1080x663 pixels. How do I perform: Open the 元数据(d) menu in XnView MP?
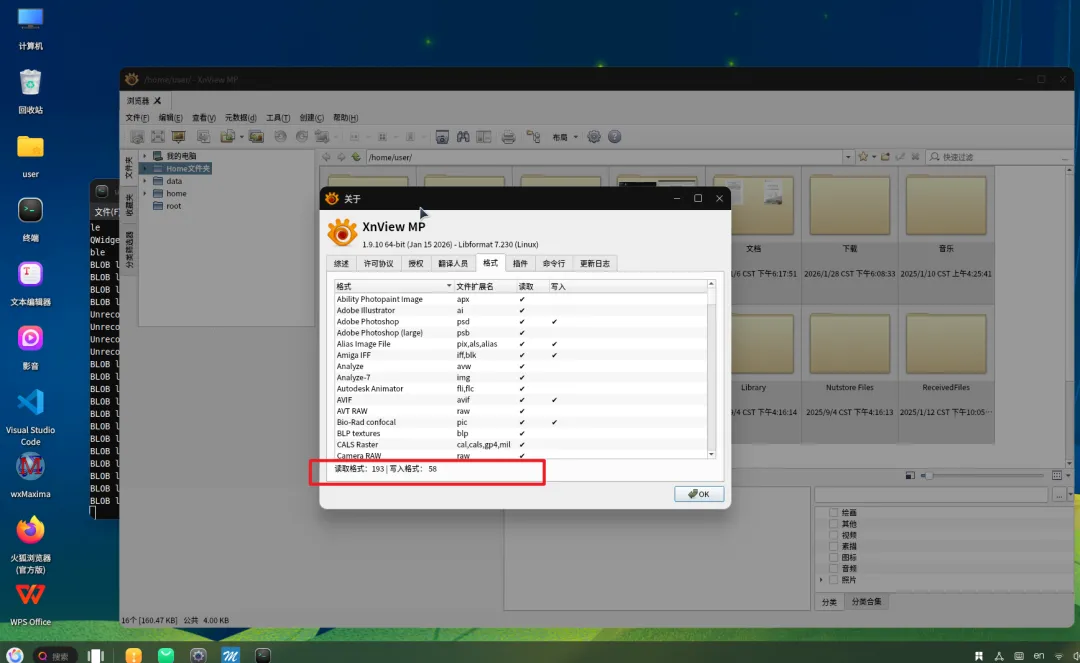240,118
